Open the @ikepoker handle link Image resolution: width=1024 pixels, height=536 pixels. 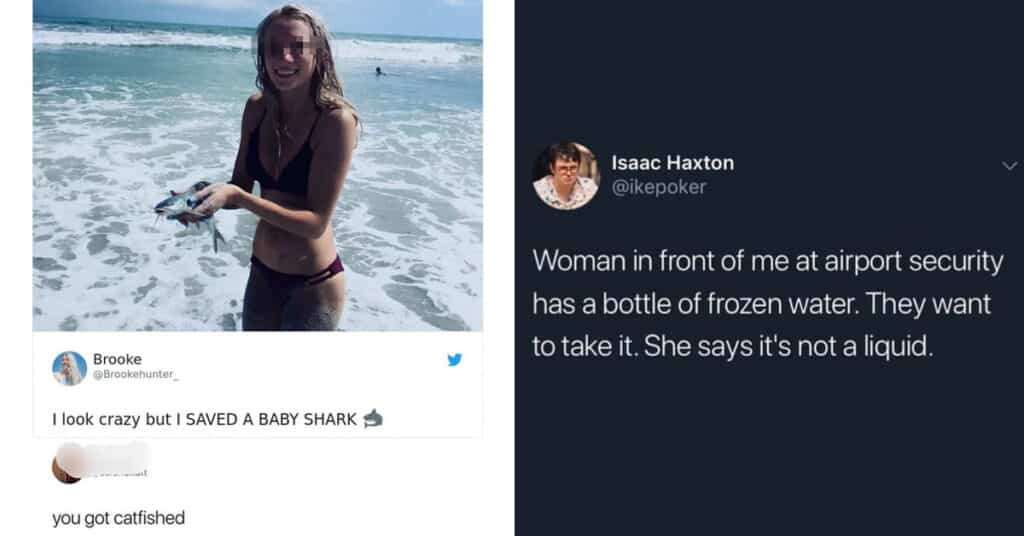[x=658, y=187]
